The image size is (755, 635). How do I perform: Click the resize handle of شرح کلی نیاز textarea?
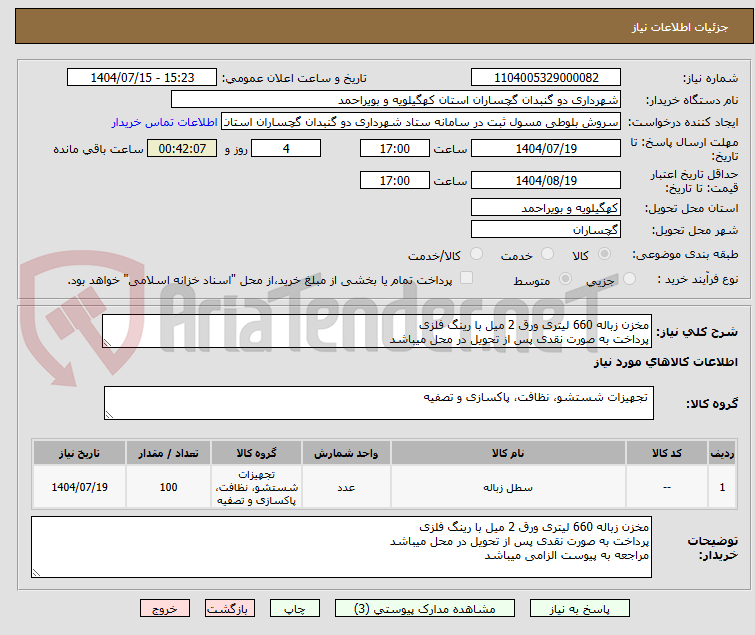coord(107,343)
